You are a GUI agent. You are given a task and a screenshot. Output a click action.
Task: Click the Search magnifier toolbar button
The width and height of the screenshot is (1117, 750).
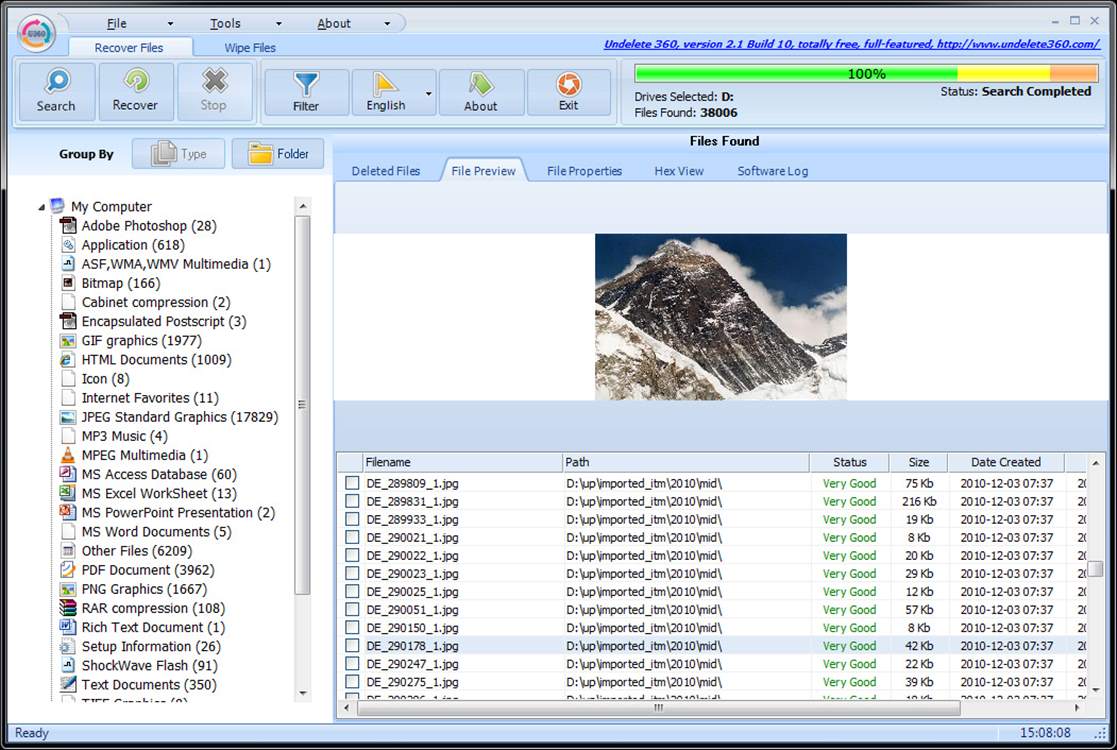[x=56, y=91]
